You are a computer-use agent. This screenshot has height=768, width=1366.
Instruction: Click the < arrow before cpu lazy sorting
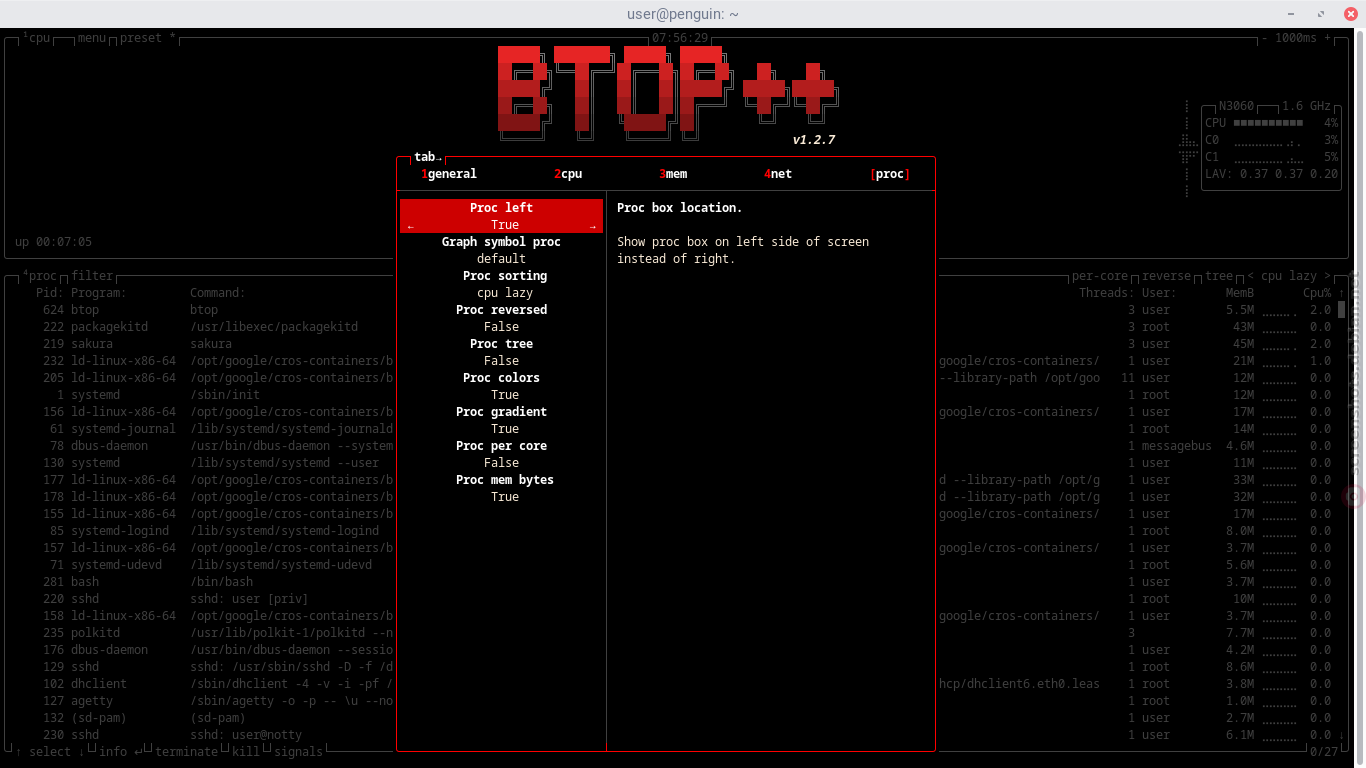click(x=1251, y=276)
